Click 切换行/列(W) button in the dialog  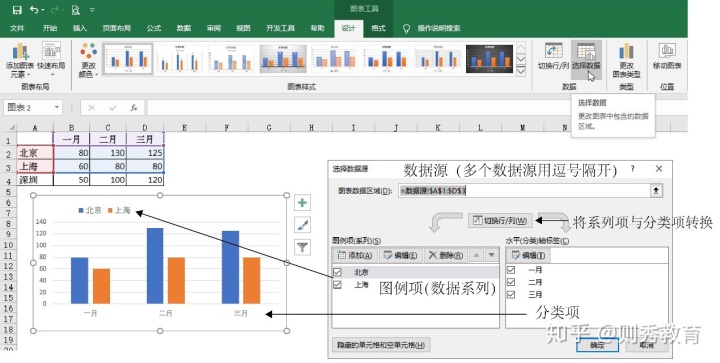pyautogui.click(x=500, y=221)
